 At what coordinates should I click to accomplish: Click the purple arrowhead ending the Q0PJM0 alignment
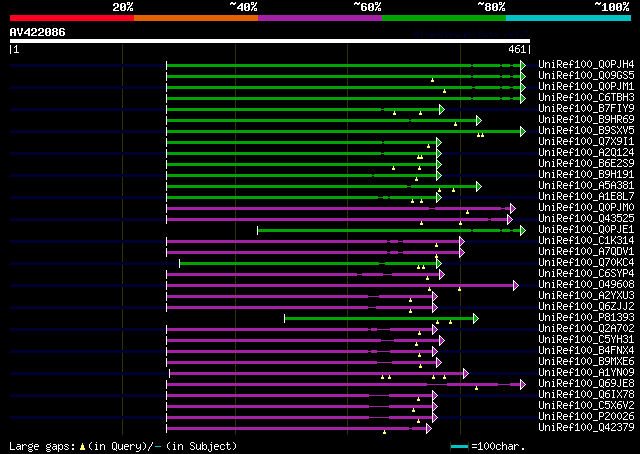(x=513, y=209)
